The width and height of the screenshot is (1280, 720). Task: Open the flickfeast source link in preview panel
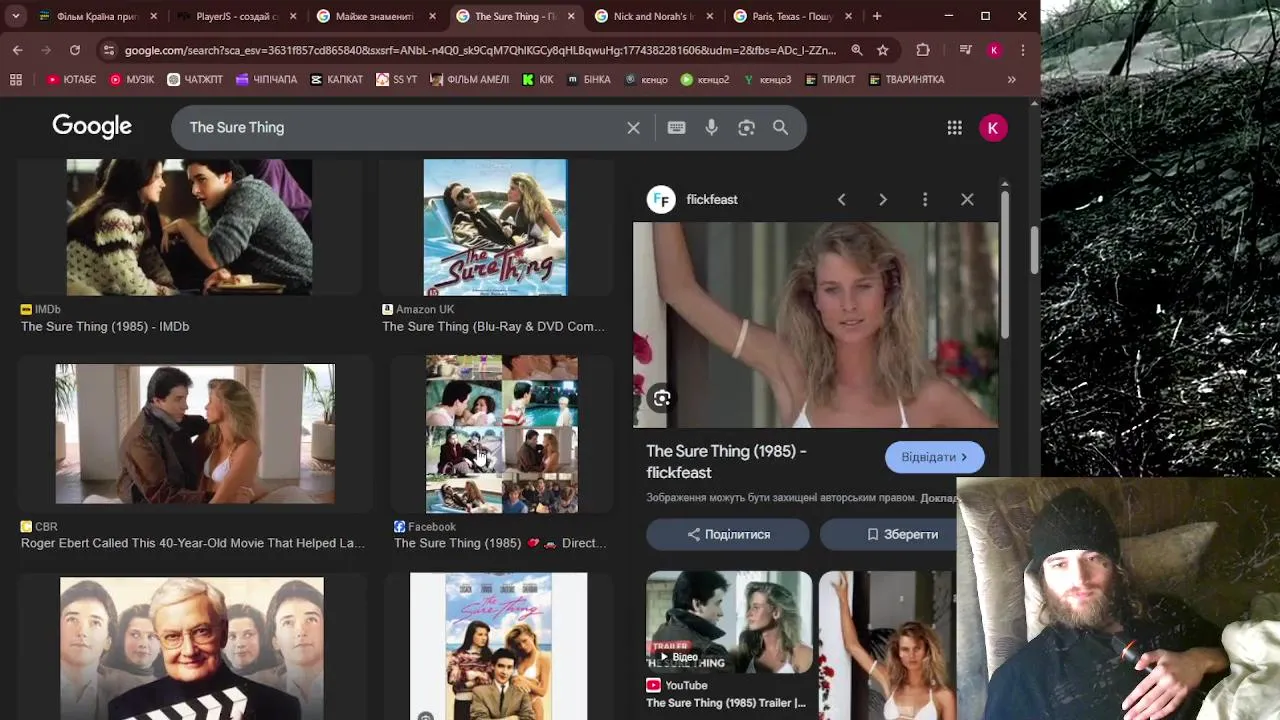(711, 199)
